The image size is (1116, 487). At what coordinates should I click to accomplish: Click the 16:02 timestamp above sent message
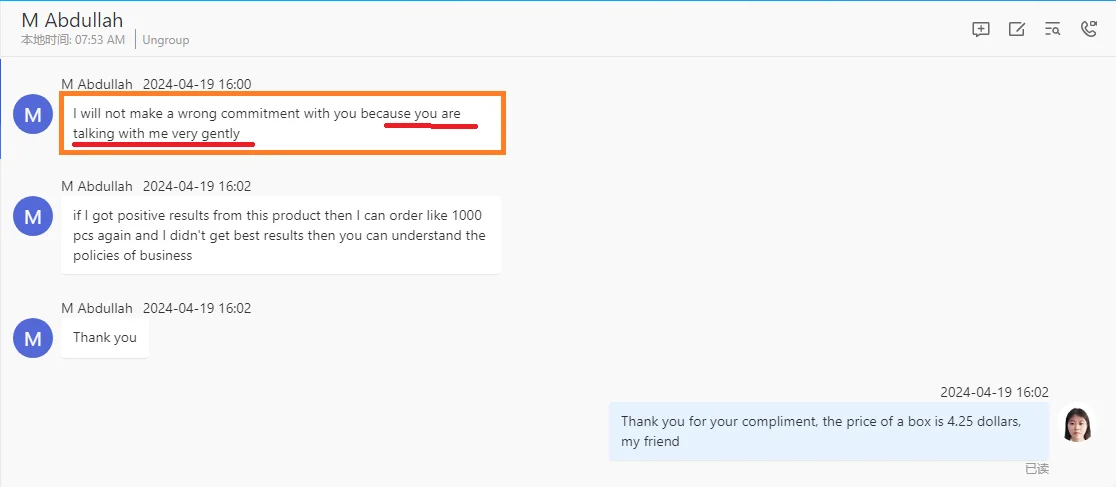click(x=994, y=393)
